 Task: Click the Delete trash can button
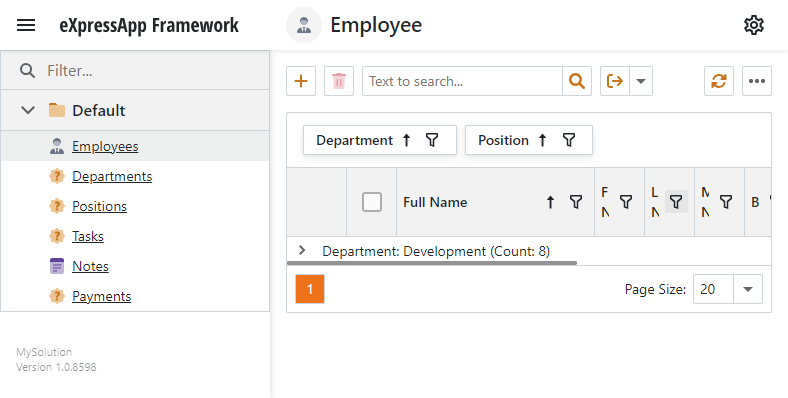tap(339, 81)
